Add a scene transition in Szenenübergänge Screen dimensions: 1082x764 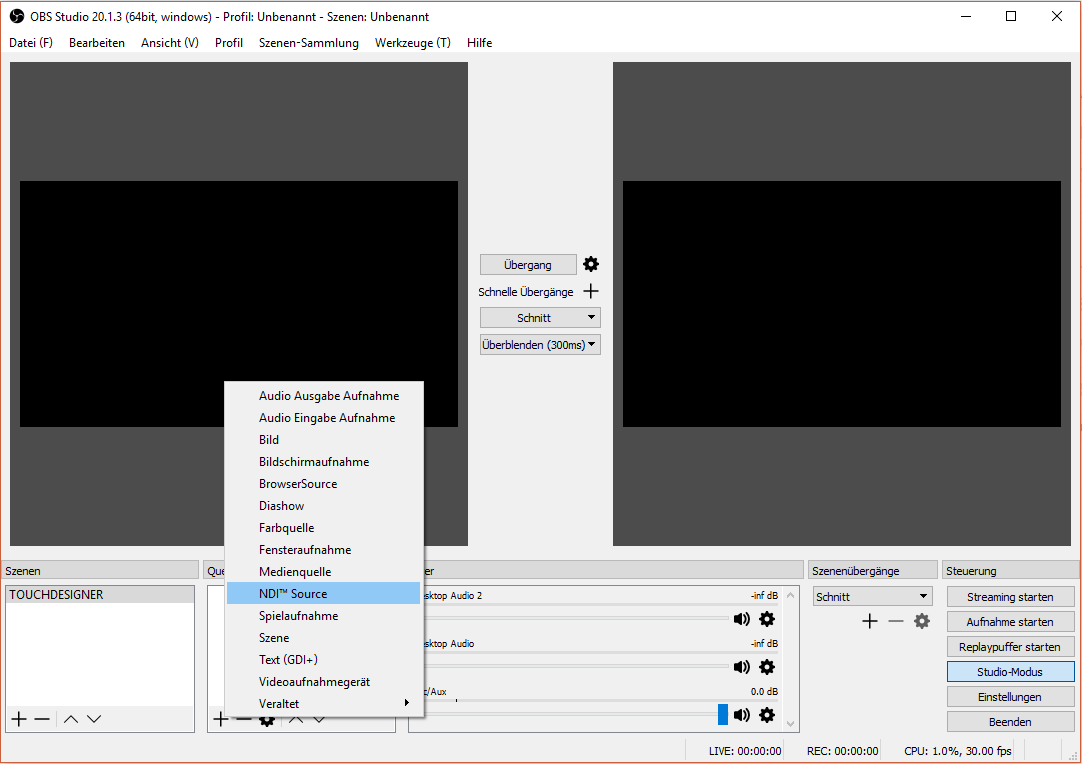(869, 621)
